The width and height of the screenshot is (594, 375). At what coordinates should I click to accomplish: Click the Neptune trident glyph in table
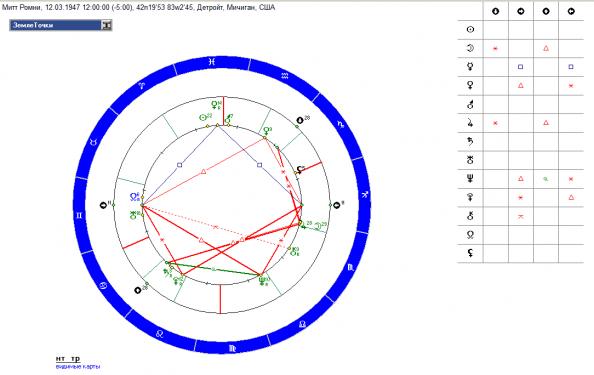[470, 178]
